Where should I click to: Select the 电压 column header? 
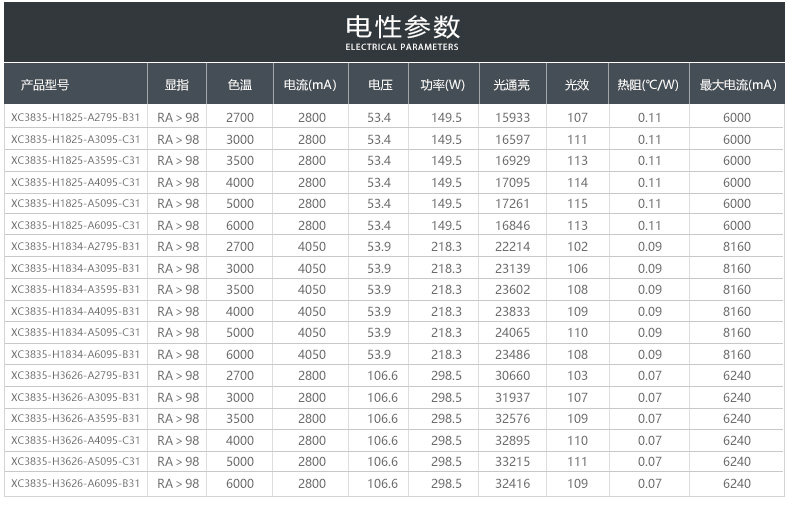point(379,86)
